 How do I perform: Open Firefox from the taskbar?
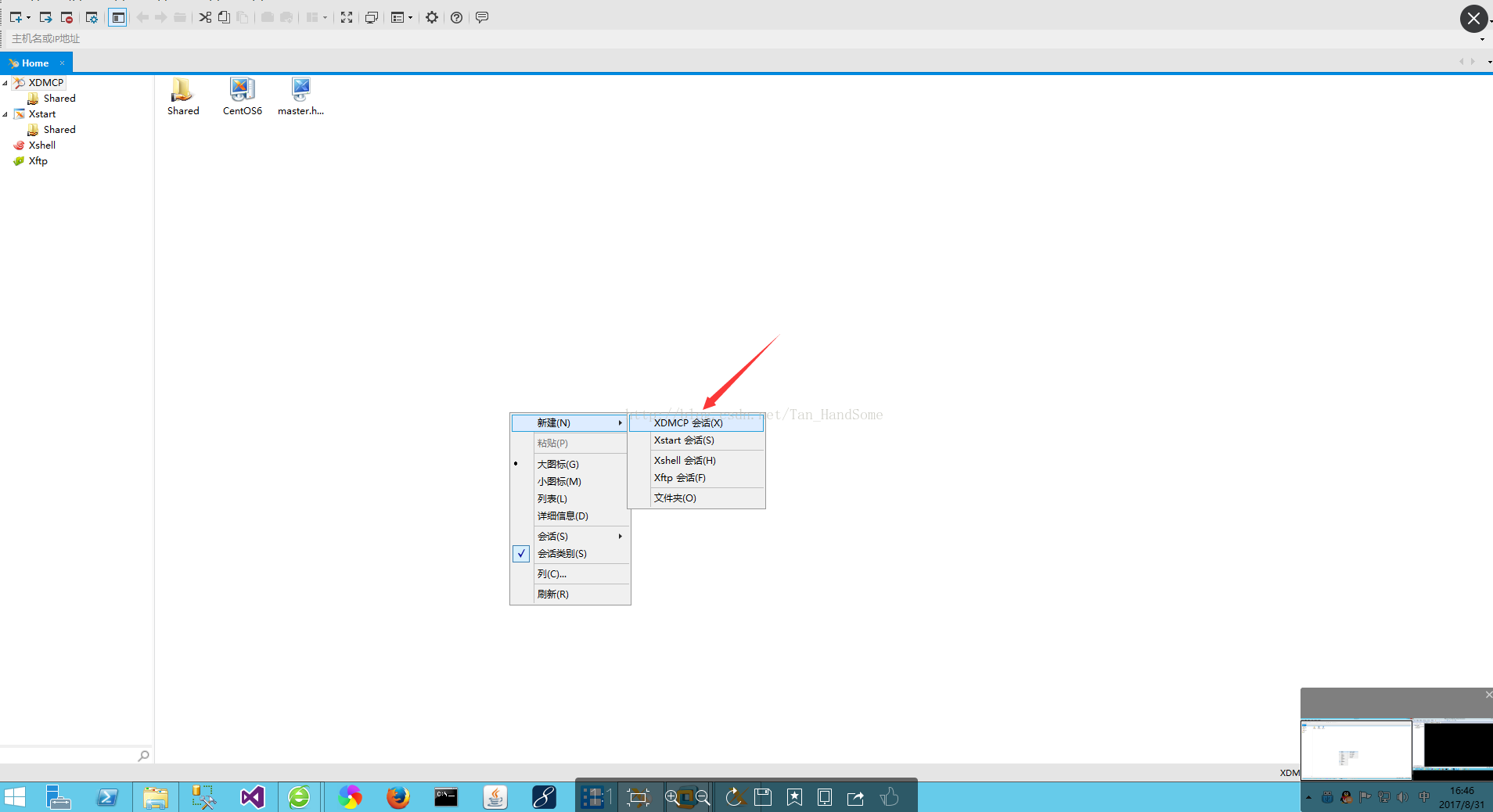[x=398, y=797]
